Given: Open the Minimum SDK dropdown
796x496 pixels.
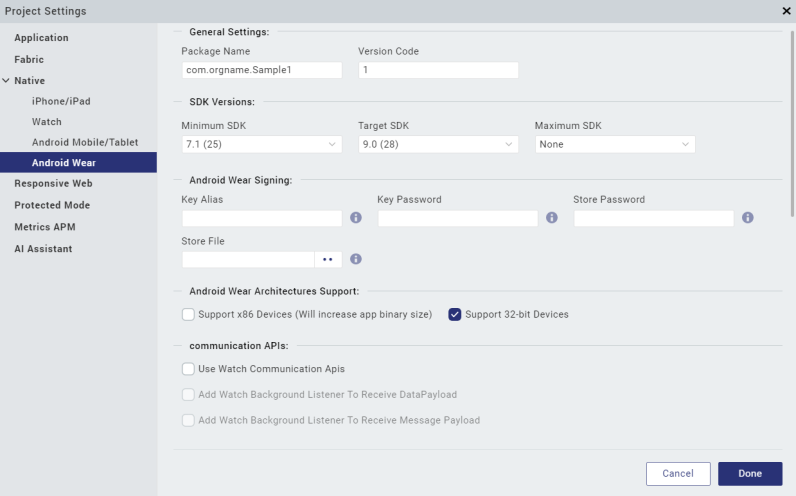Looking at the screenshot, I should (262, 144).
